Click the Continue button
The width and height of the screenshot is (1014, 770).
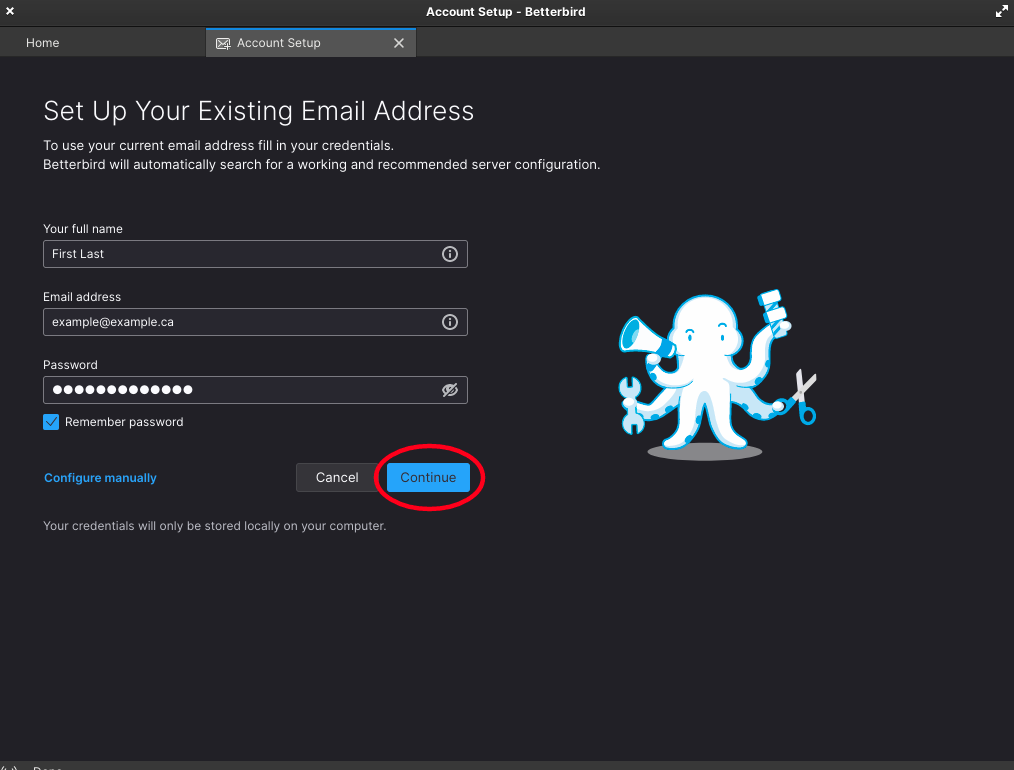coord(428,477)
